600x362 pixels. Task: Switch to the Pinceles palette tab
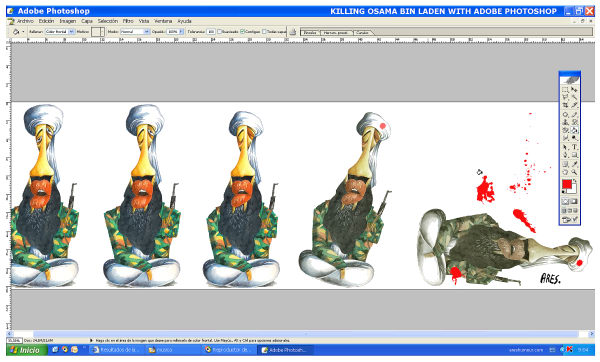coord(310,33)
